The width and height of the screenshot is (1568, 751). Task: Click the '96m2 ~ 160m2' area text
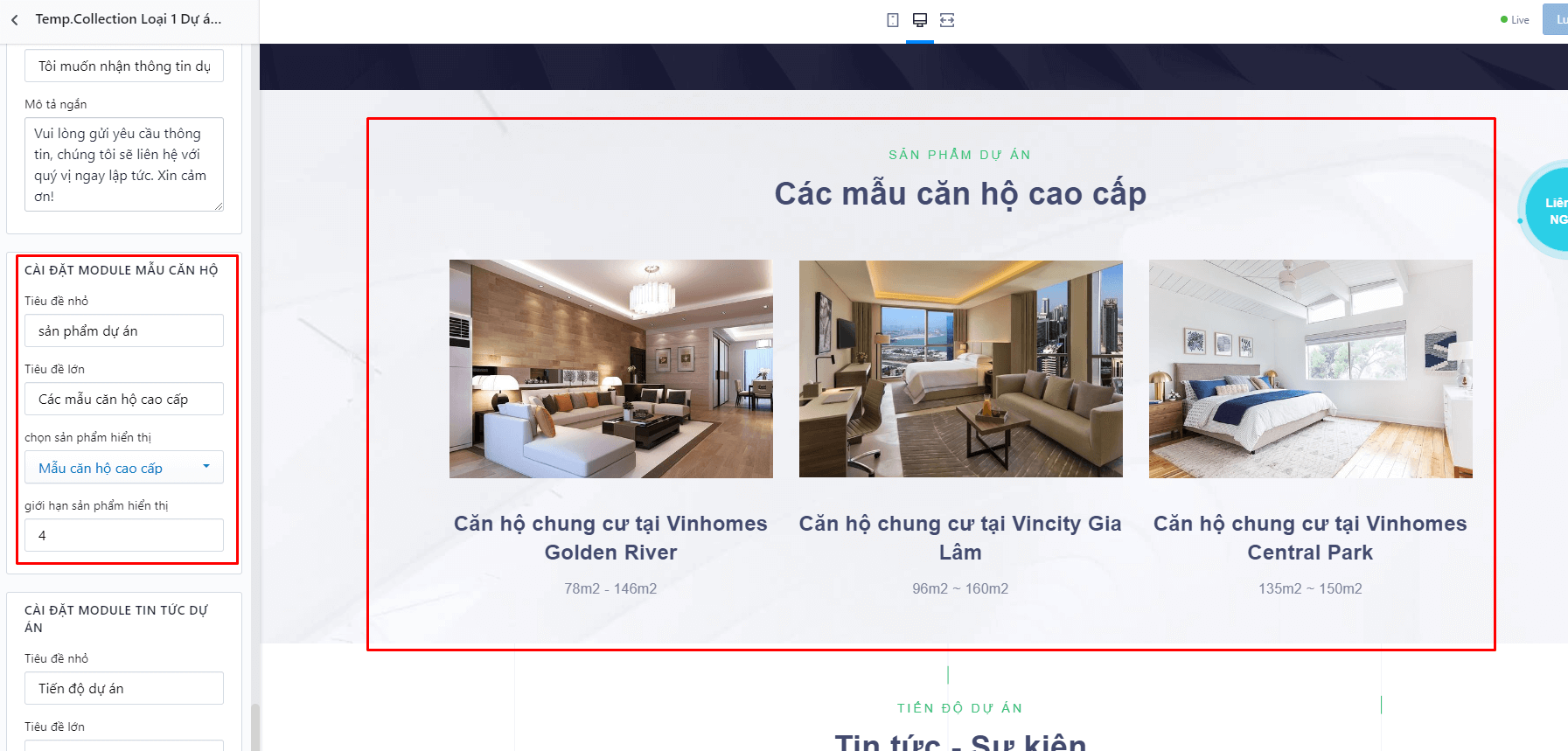pos(960,589)
